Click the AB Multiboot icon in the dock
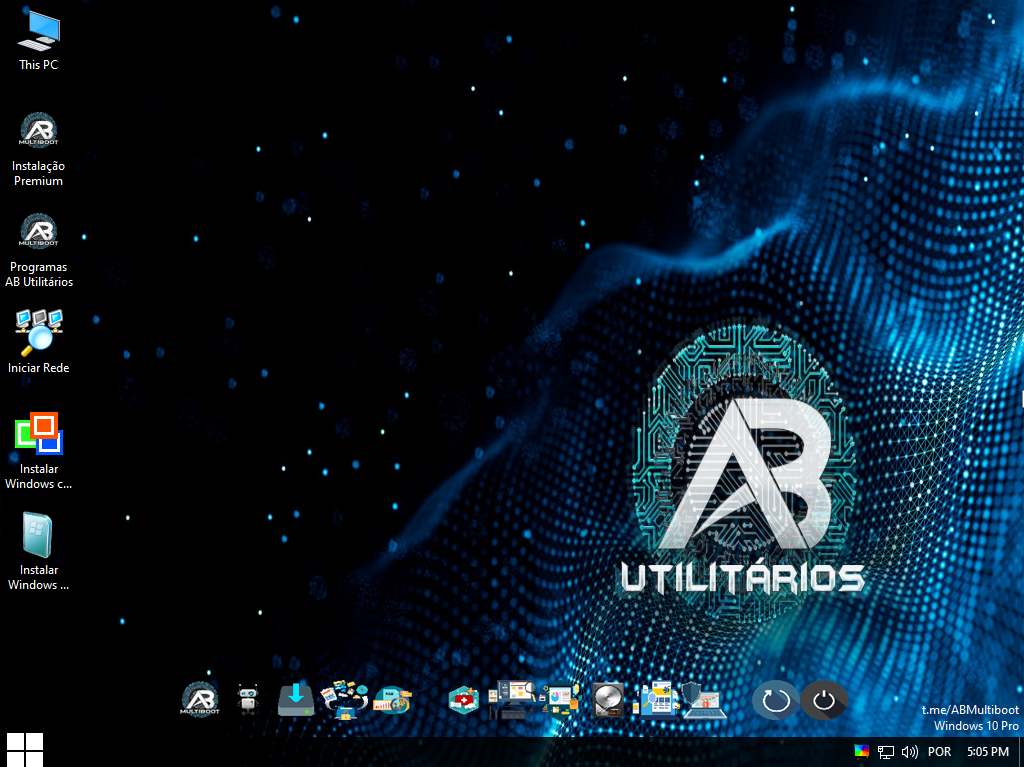The width and height of the screenshot is (1024, 767). pos(200,700)
